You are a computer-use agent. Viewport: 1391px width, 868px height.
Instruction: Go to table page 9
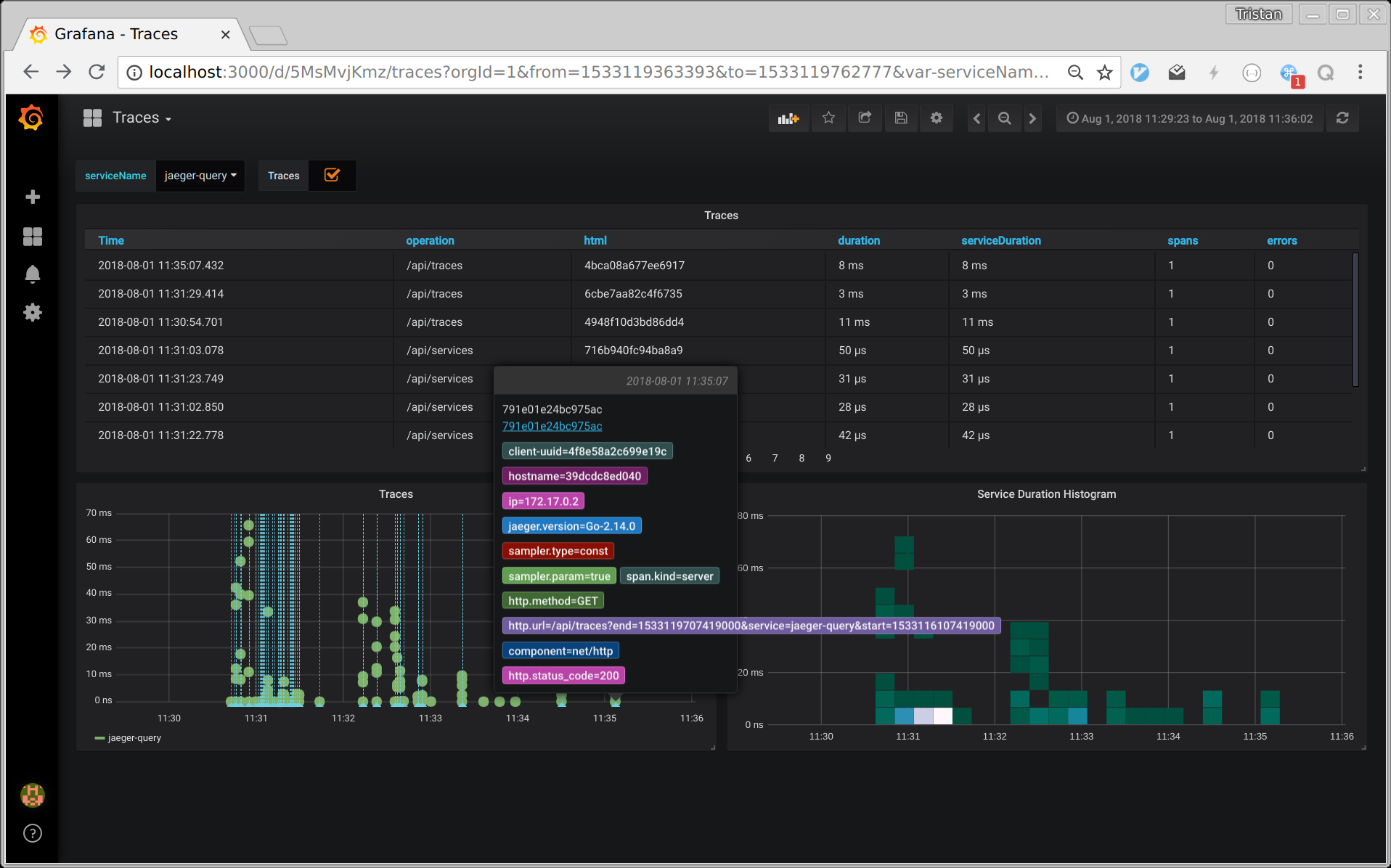(x=828, y=458)
